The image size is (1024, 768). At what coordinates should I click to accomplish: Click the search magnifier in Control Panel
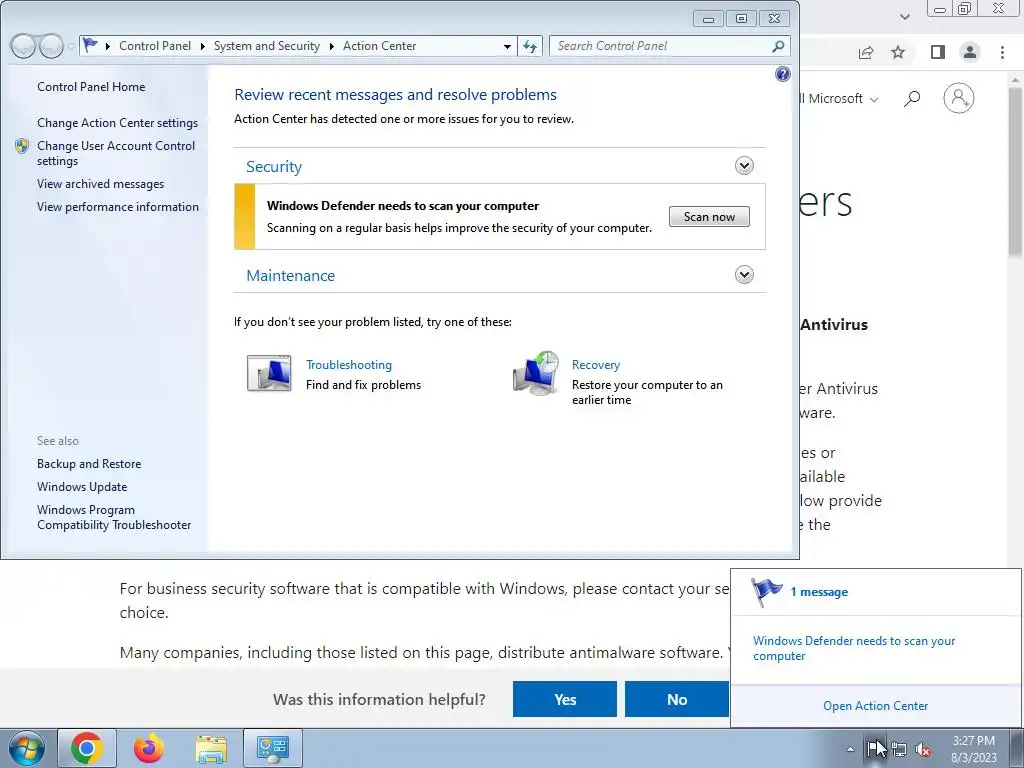tap(778, 46)
